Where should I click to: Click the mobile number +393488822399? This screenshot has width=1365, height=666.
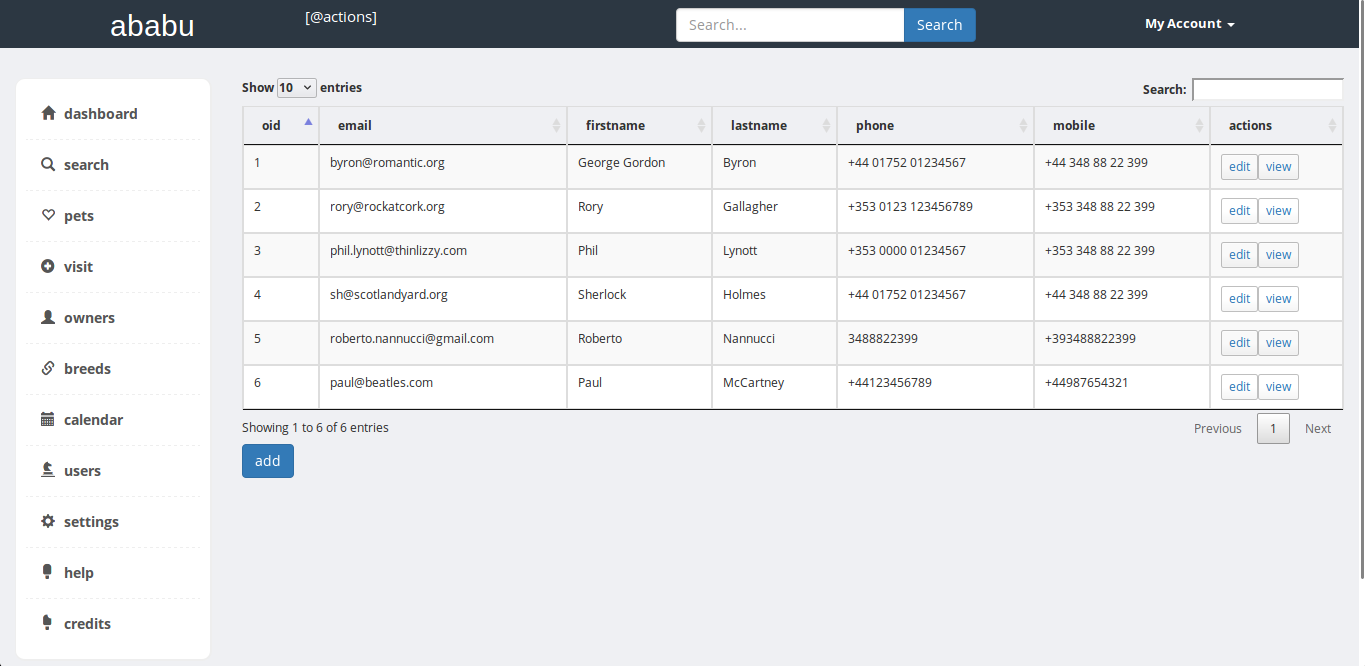(1090, 338)
